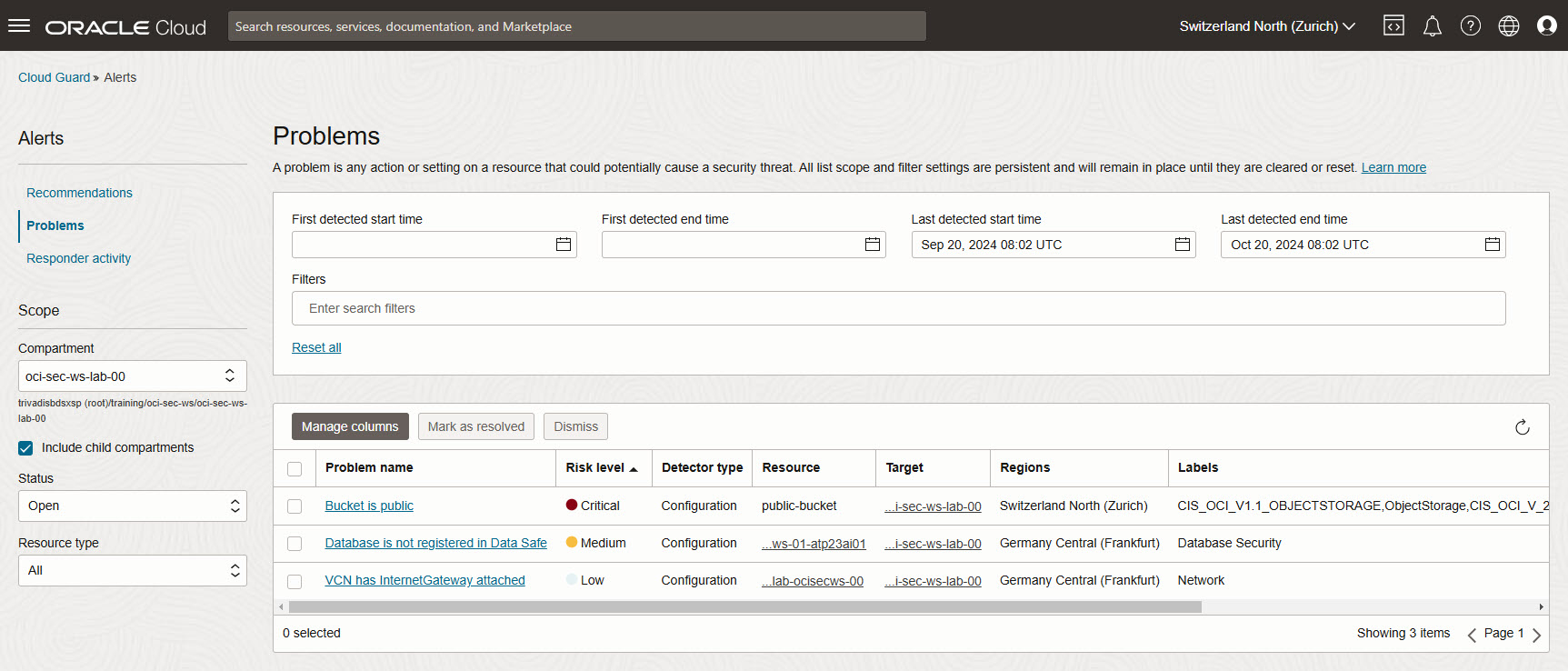
Task: Open Last detected start time calendar
Action: pos(1183,245)
